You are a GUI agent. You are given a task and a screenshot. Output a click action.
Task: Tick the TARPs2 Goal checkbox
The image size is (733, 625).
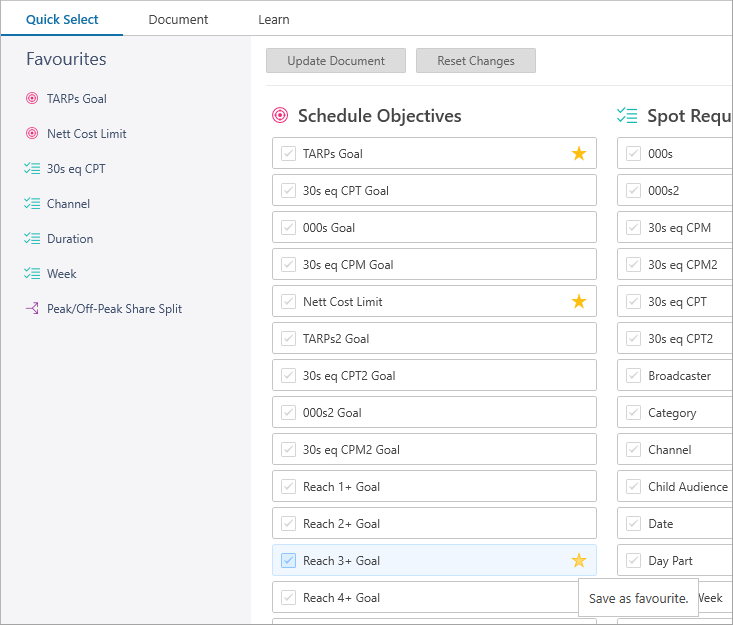288,338
